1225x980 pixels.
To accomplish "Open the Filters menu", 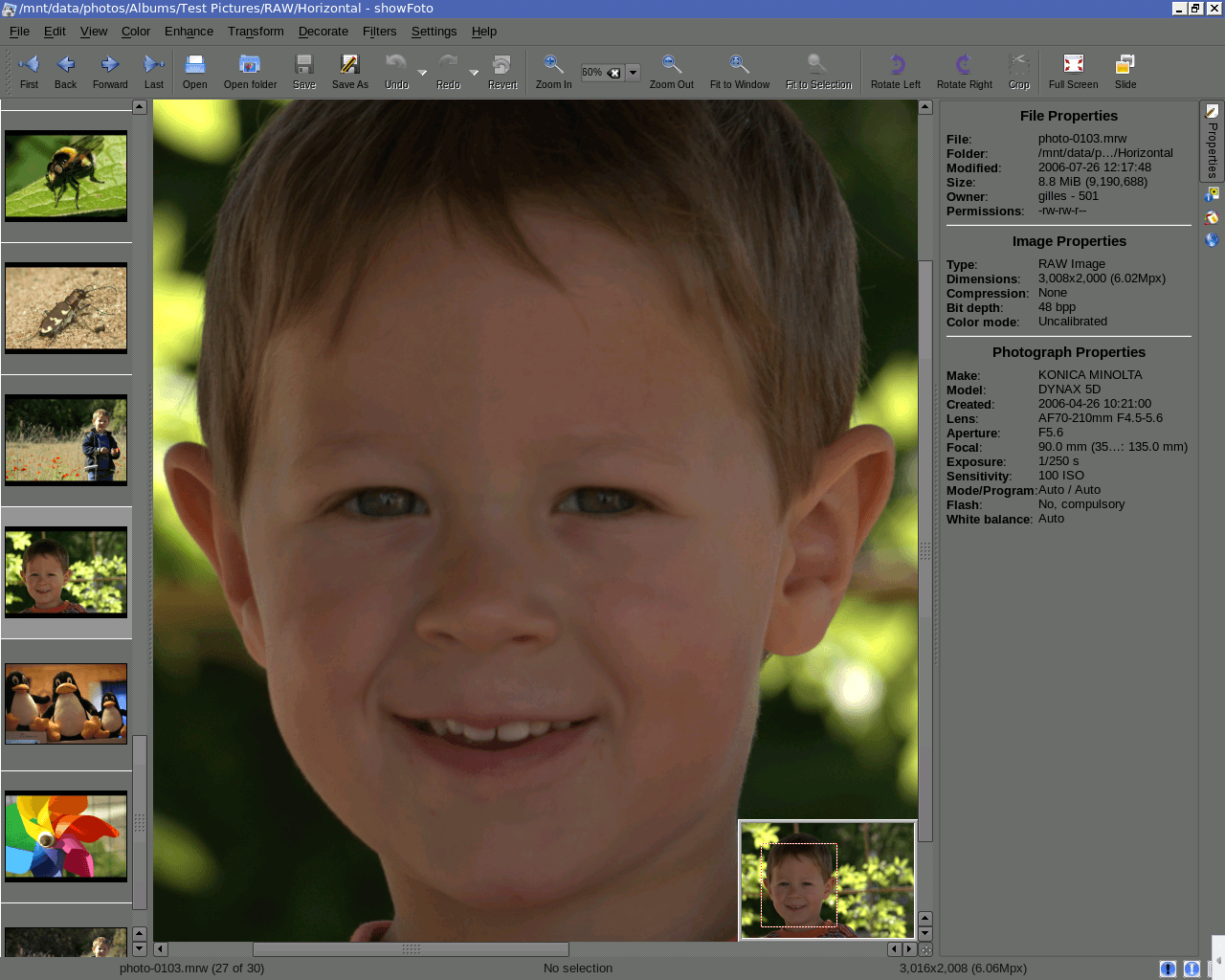I will [x=379, y=32].
